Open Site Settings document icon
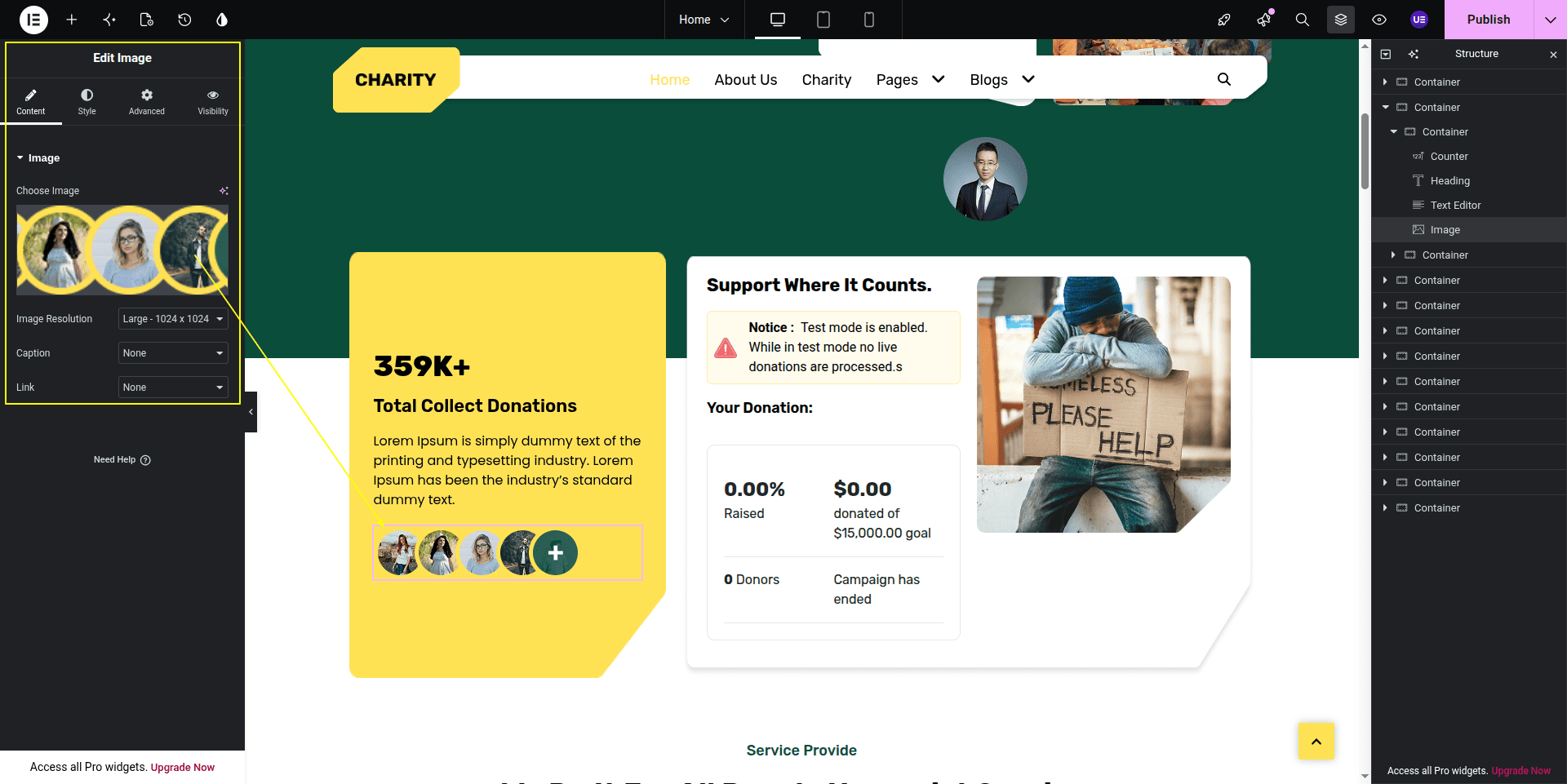 coord(147,20)
